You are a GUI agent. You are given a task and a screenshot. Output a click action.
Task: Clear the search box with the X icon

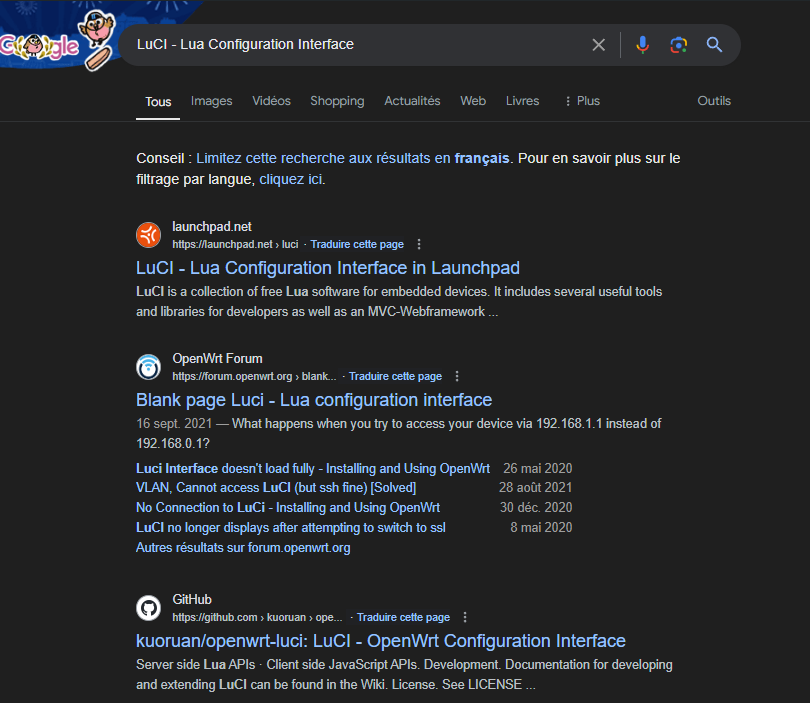point(598,45)
